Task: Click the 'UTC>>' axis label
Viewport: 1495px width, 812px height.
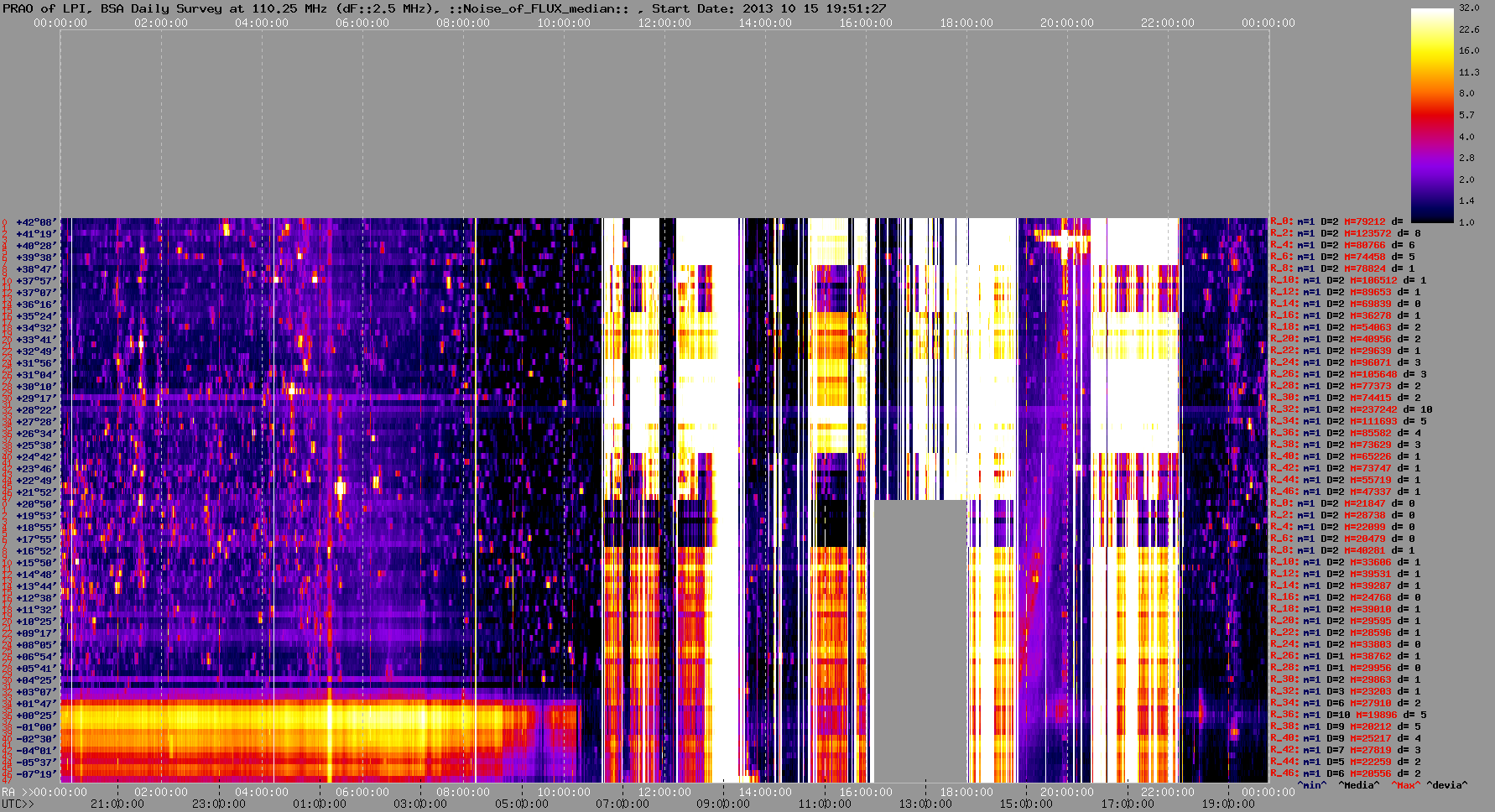Action: 18,804
